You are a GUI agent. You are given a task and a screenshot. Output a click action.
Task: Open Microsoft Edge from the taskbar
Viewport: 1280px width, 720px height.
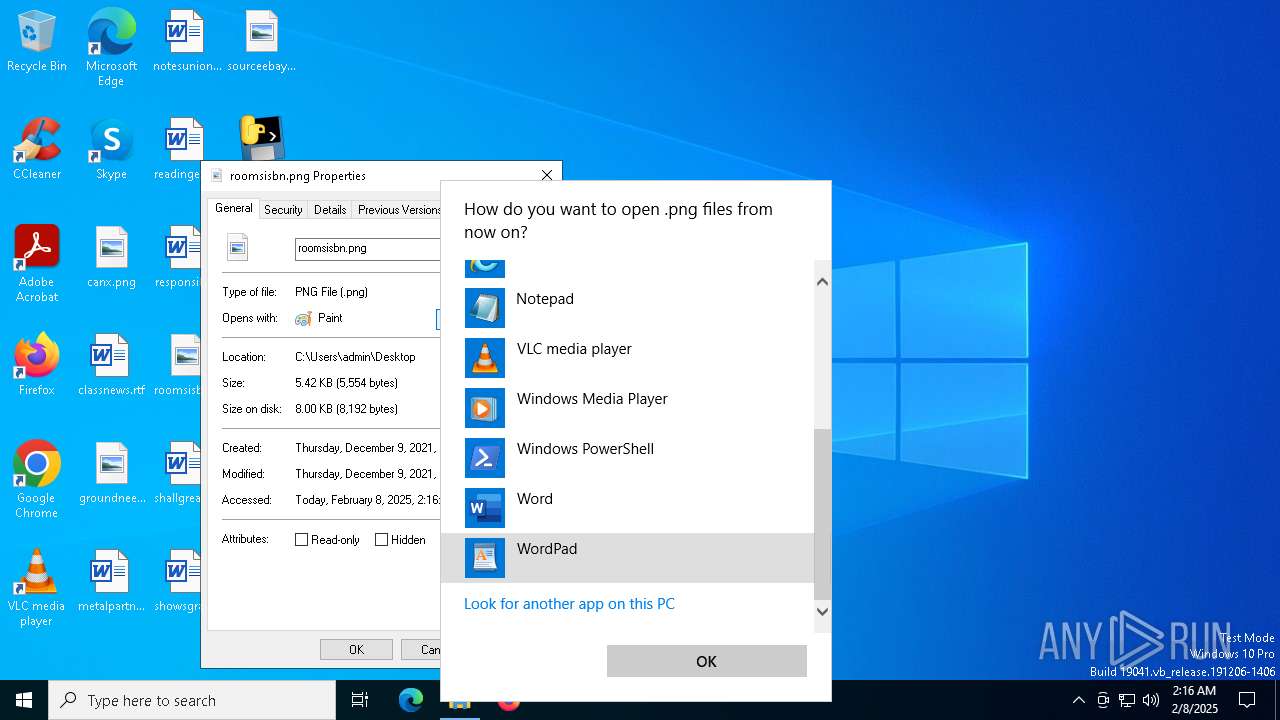click(x=411, y=700)
